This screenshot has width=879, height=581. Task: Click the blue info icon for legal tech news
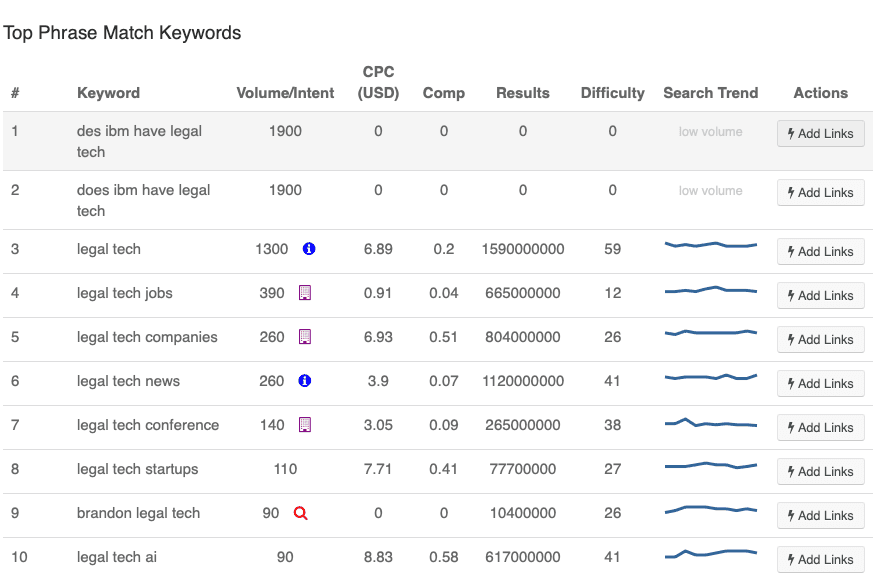[x=308, y=381]
